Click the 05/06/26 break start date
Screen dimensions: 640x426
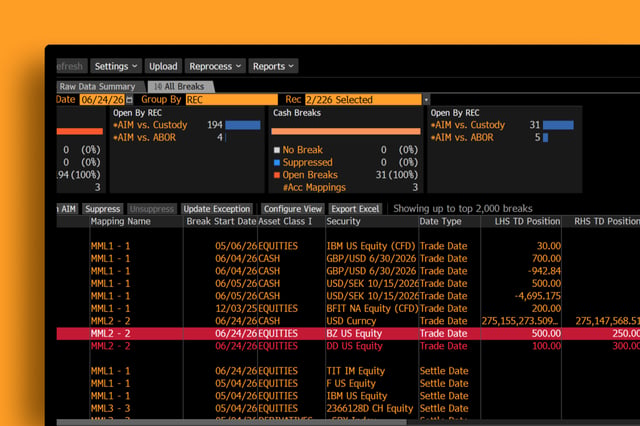(x=236, y=246)
